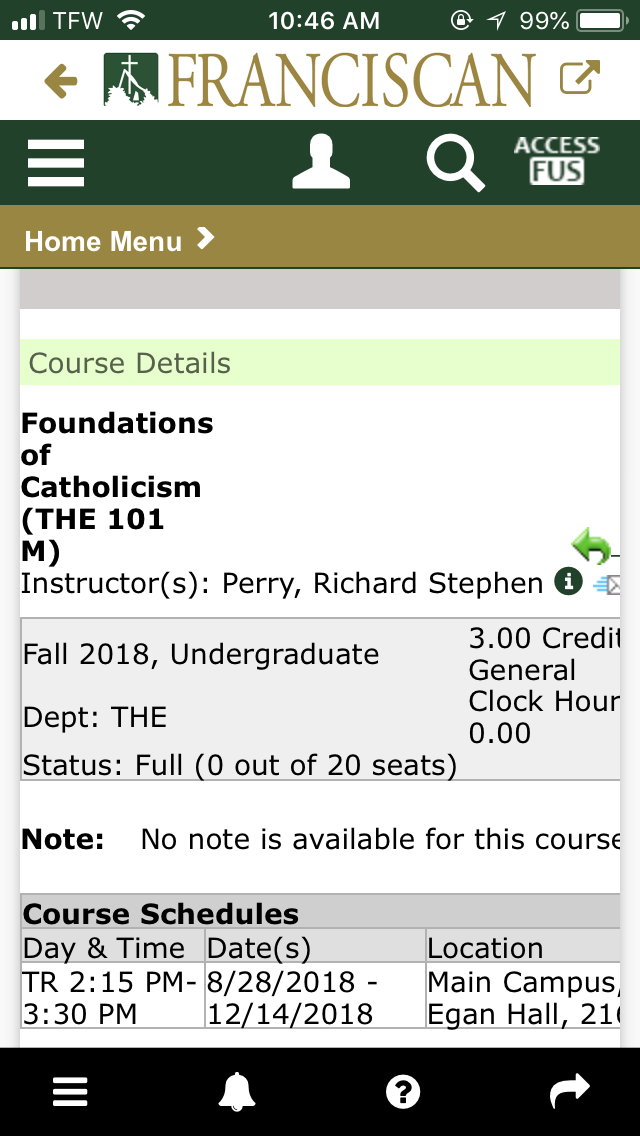Screen dimensions: 640x1136
Task: Open page in external browser icon
Action: click(580, 79)
